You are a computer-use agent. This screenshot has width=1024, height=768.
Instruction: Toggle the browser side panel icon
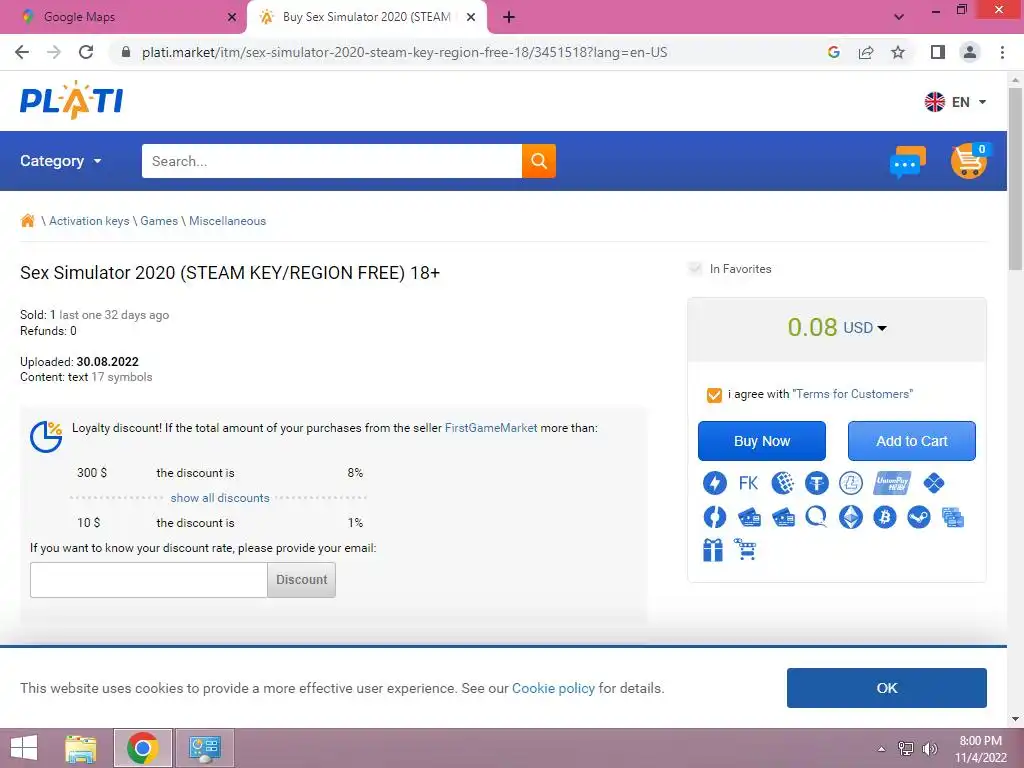coord(938,52)
